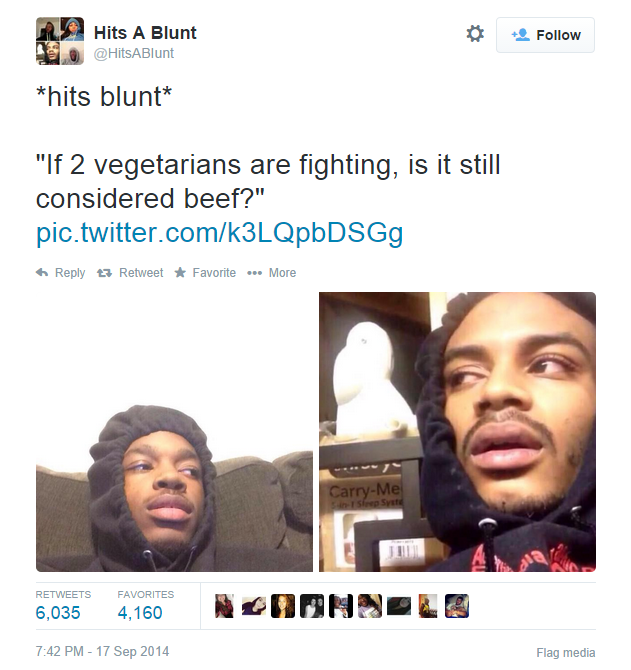Favorite the tweet with star icon
631x670 pixels.
coord(180,272)
